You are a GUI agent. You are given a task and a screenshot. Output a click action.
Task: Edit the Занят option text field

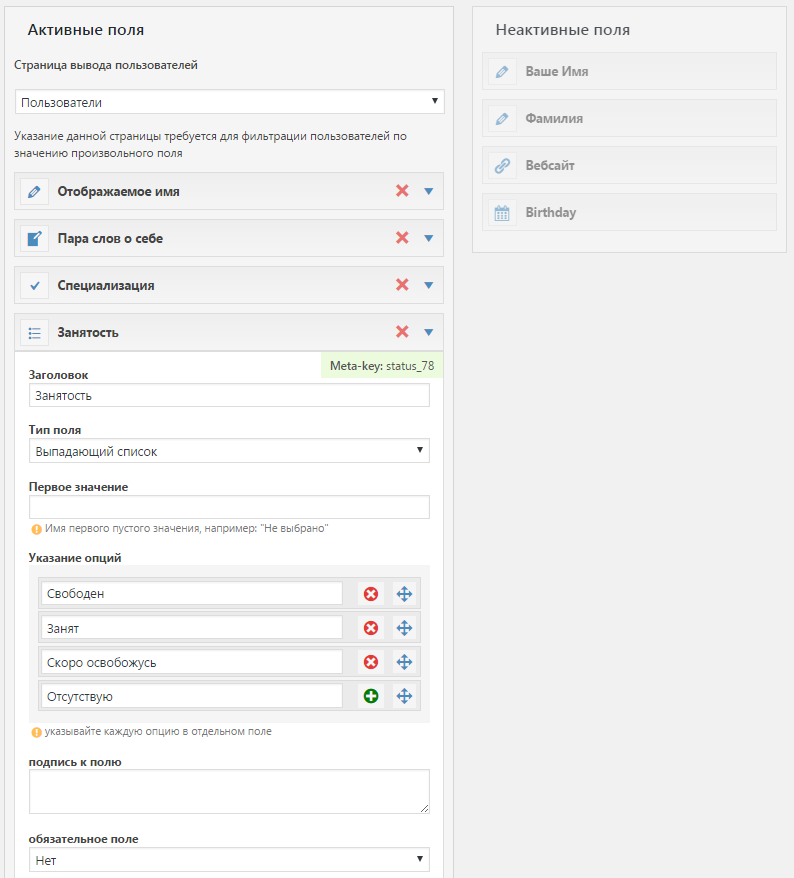pos(192,628)
